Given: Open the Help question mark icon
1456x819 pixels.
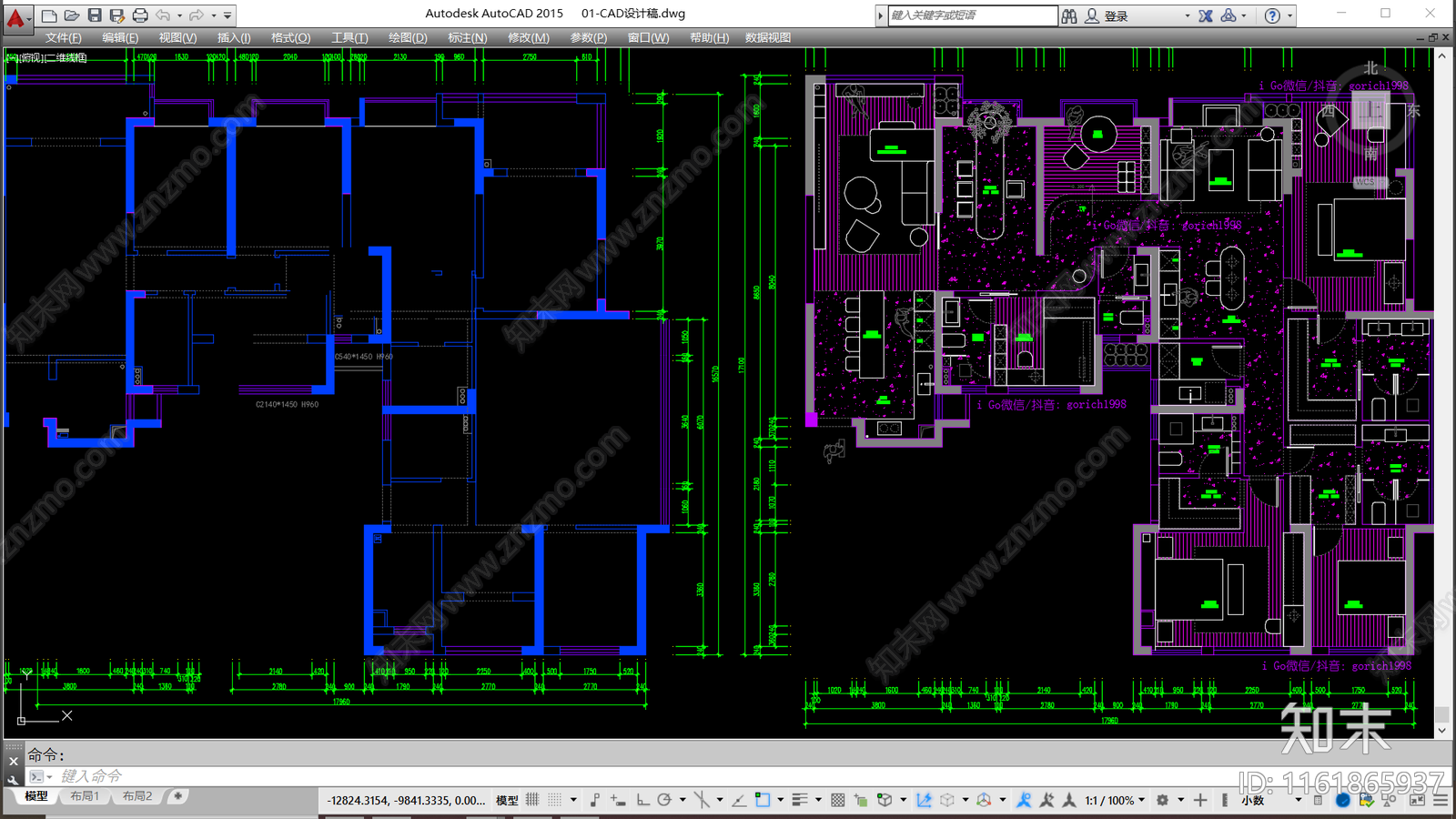Looking at the screenshot, I should coord(1272,15).
